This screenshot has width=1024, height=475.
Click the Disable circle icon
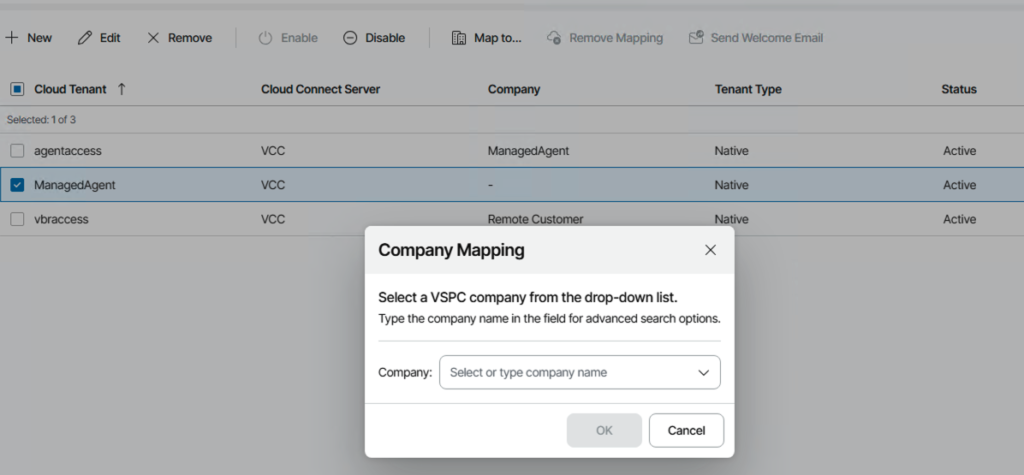tap(350, 38)
